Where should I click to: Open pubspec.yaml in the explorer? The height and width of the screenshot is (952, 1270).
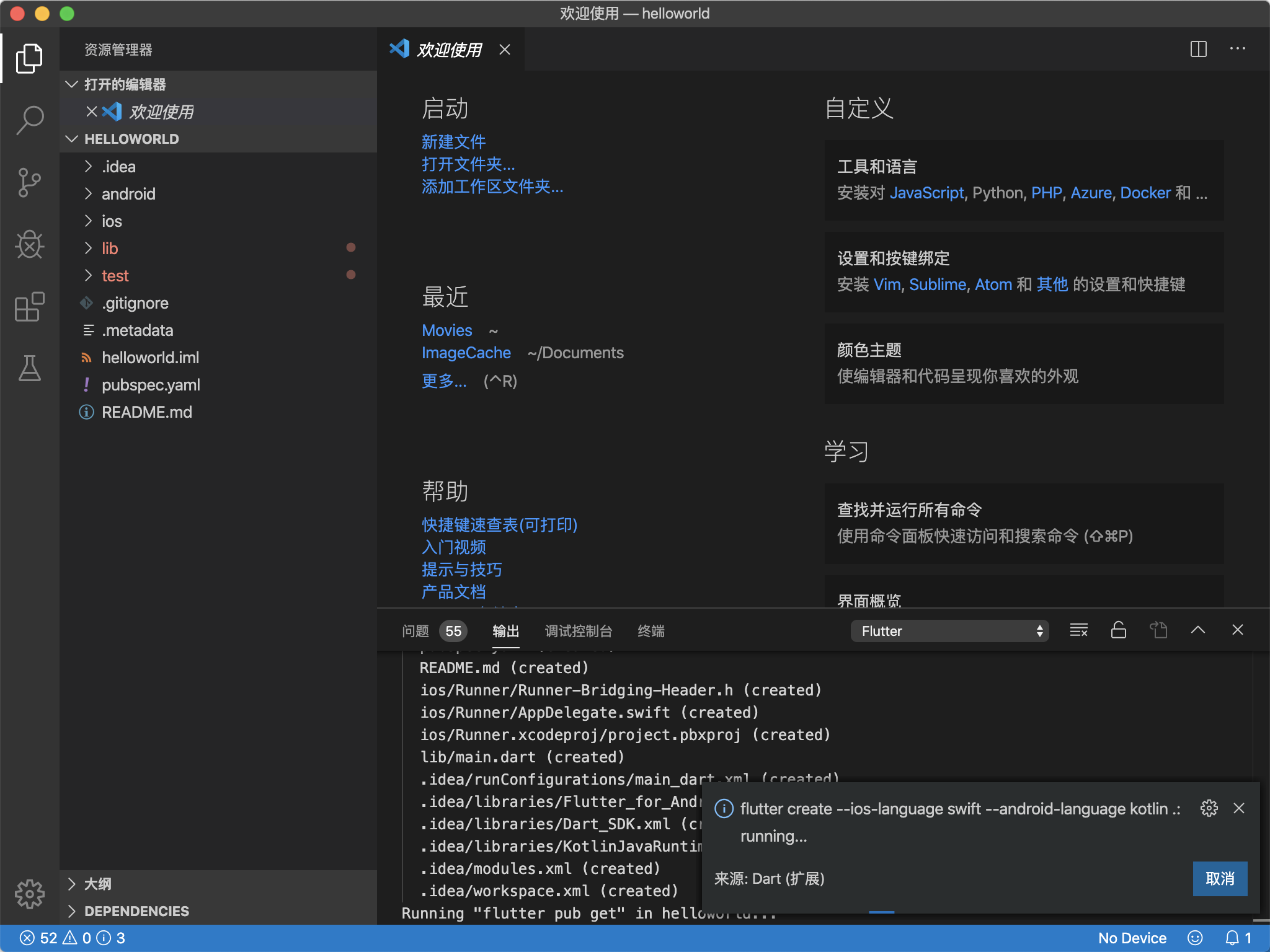pyautogui.click(x=151, y=385)
